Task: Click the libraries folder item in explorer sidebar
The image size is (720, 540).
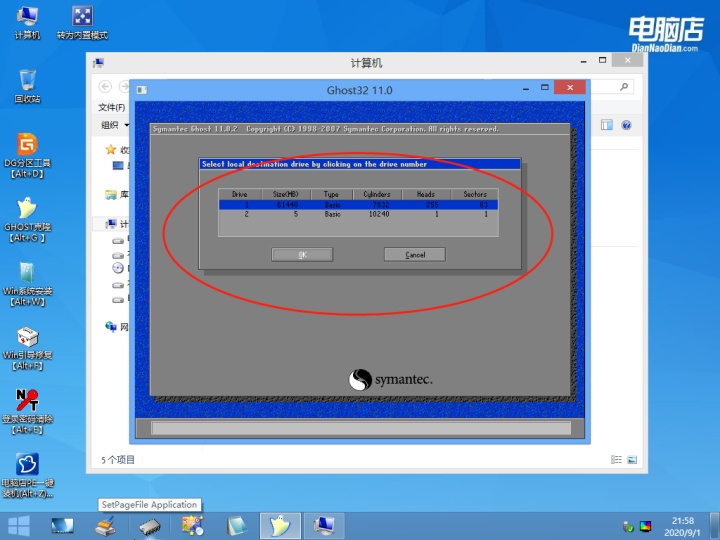Action: [117, 195]
